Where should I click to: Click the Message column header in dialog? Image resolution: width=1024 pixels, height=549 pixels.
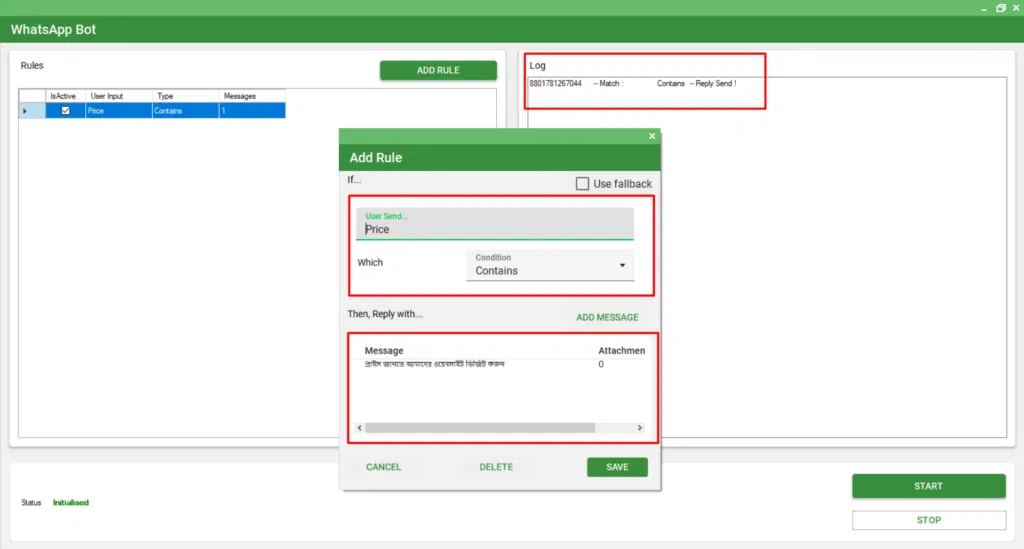(384, 351)
